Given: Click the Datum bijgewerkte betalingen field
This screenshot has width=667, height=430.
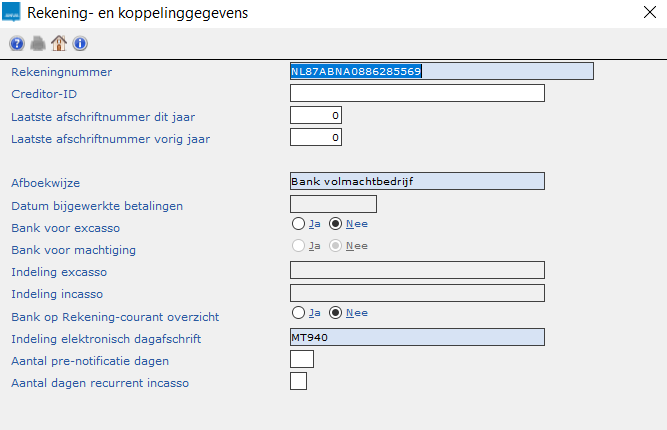Looking at the screenshot, I should (333, 204).
